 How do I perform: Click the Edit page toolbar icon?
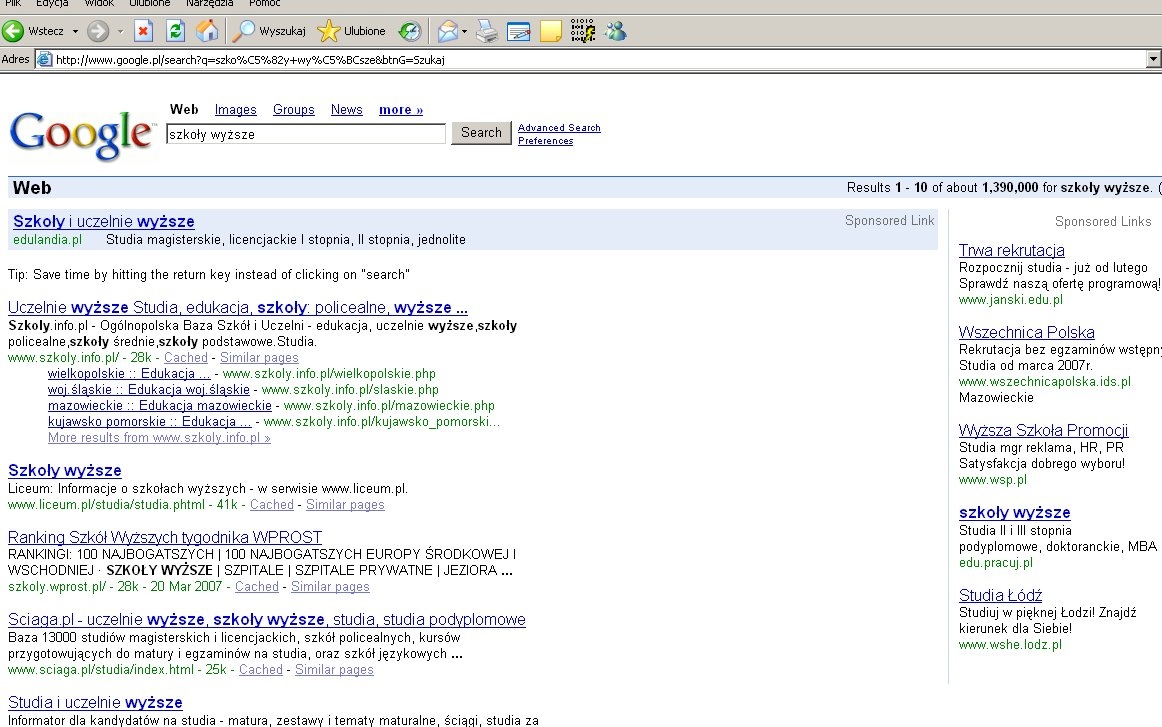click(x=519, y=31)
